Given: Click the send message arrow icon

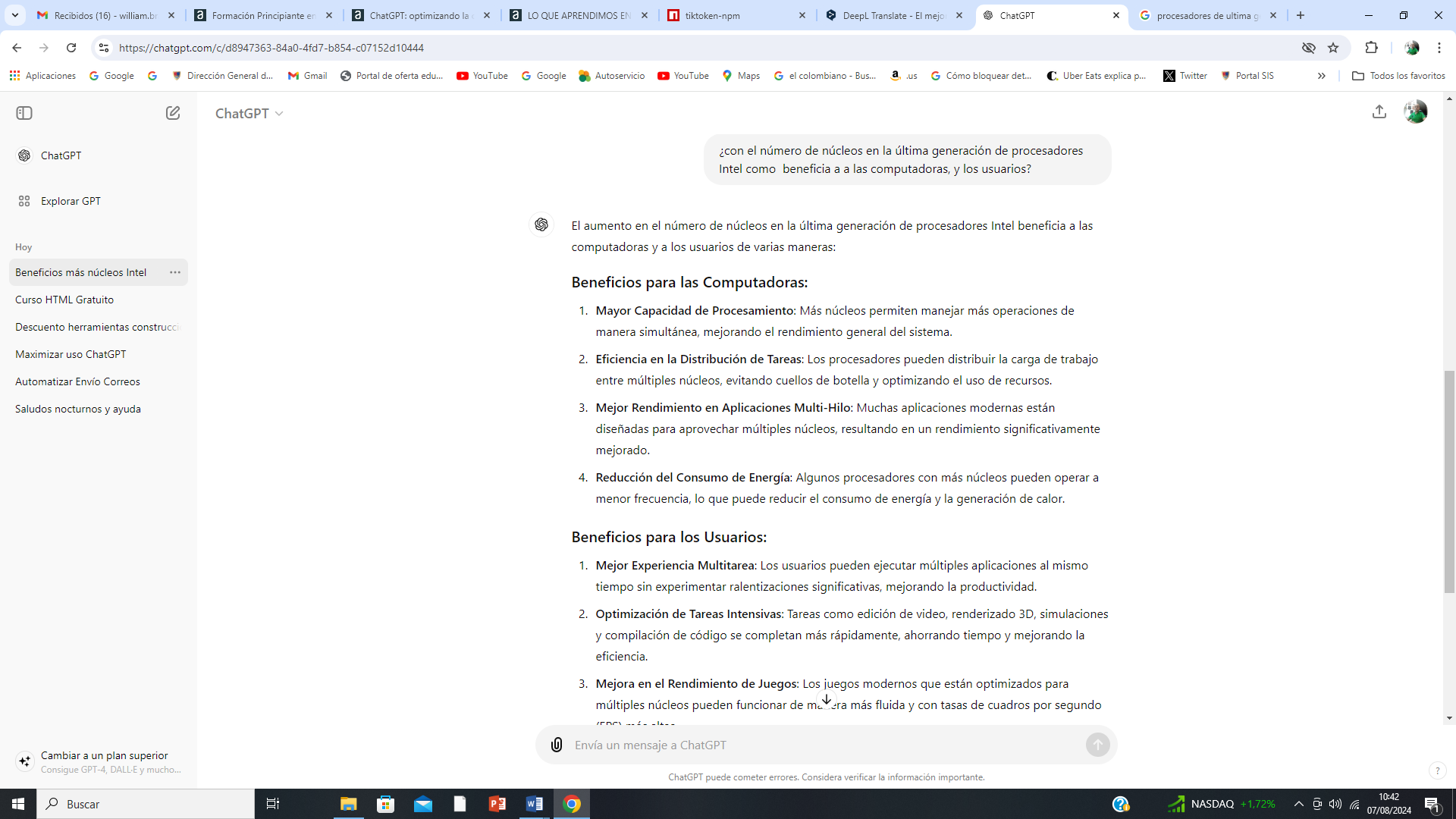Looking at the screenshot, I should click(1097, 744).
